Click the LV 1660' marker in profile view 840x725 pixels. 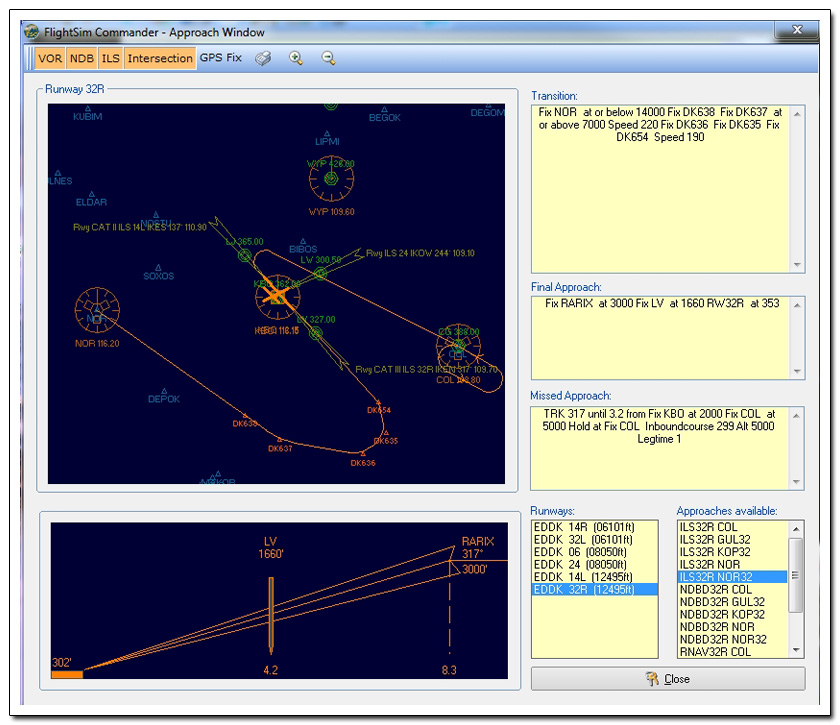(x=271, y=615)
